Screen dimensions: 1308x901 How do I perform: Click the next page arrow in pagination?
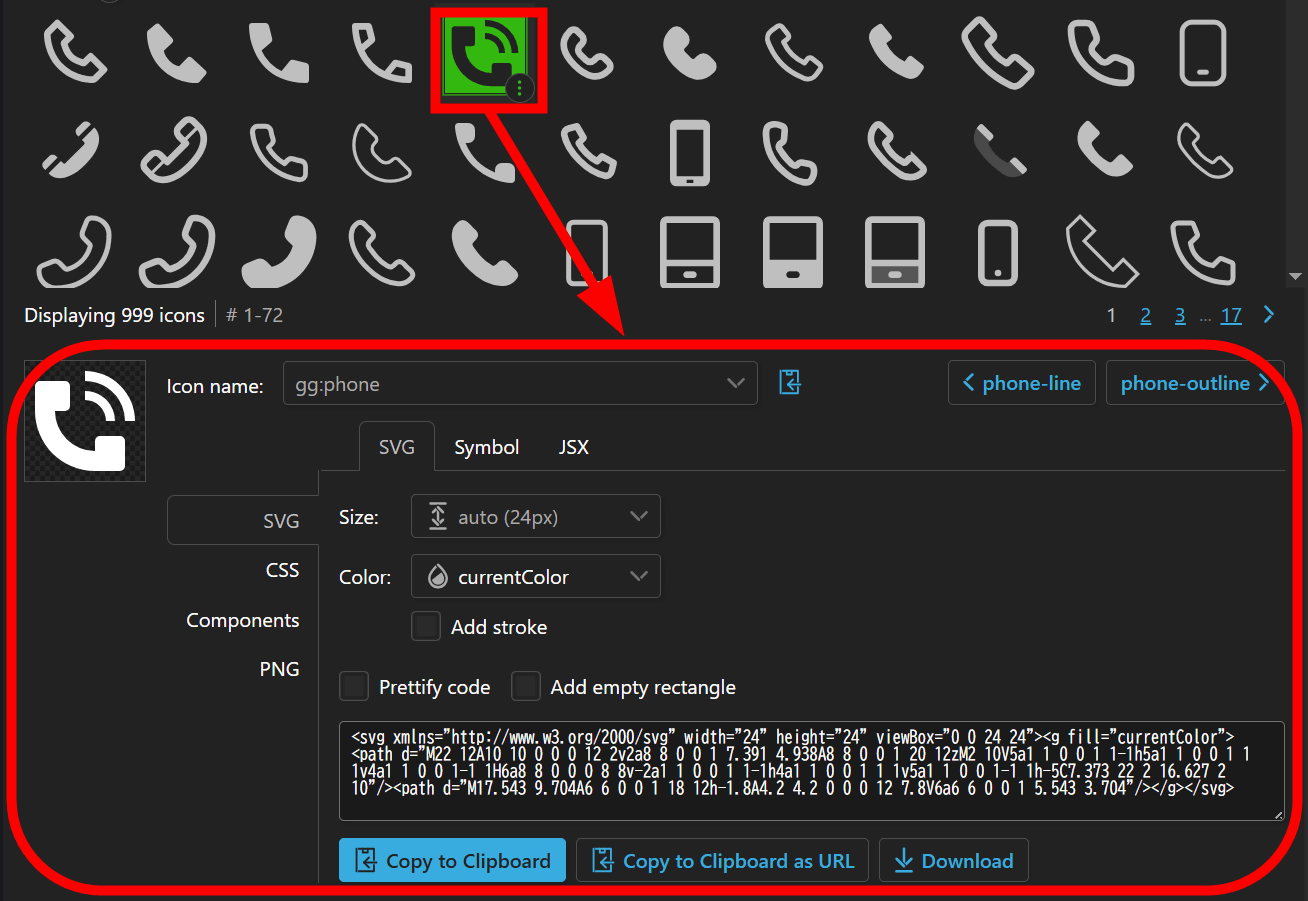tap(1269, 315)
